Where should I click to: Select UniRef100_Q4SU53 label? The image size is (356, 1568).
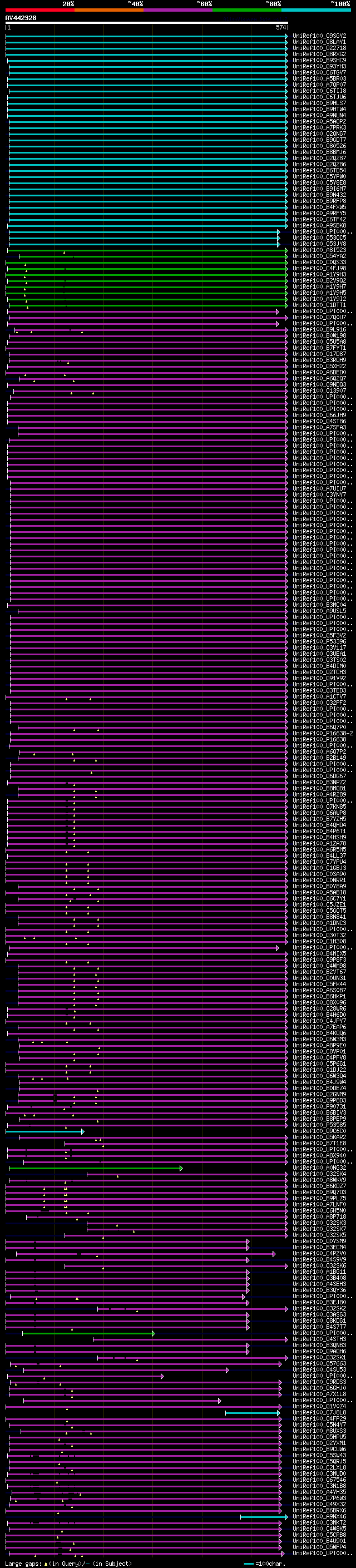pyautogui.click(x=319, y=1369)
